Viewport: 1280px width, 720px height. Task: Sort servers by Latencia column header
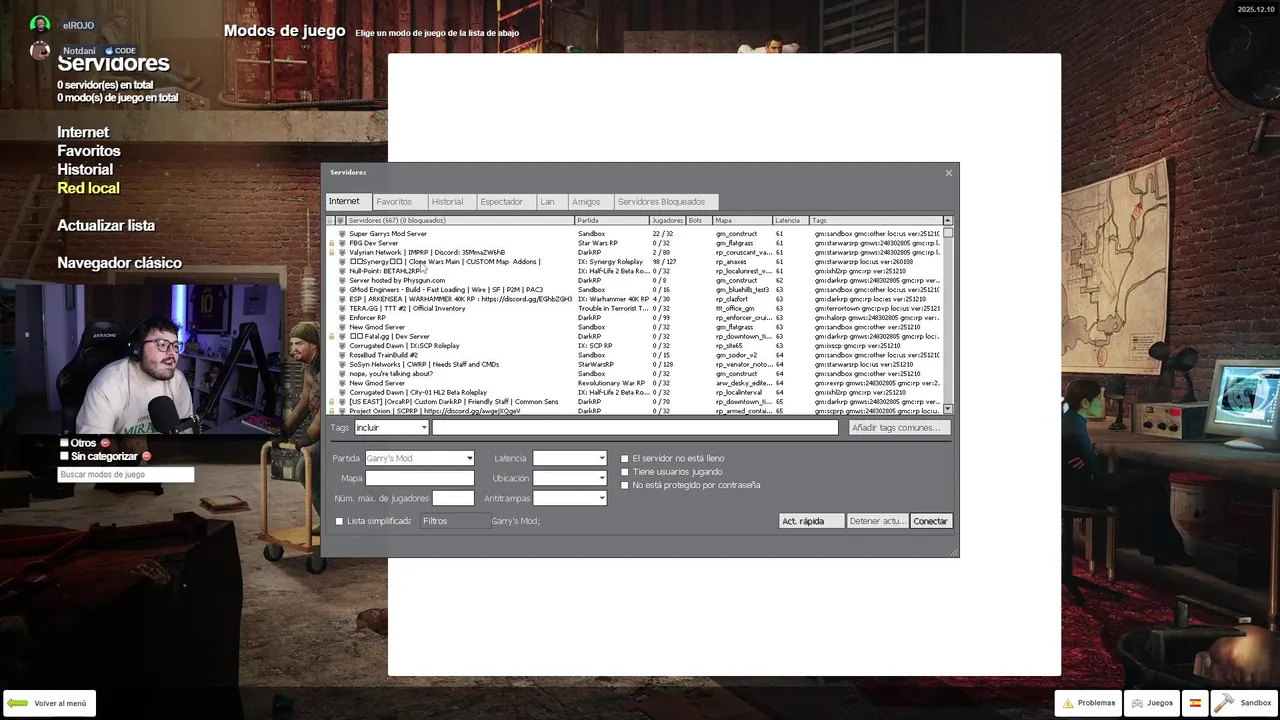click(x=790, y=220)
